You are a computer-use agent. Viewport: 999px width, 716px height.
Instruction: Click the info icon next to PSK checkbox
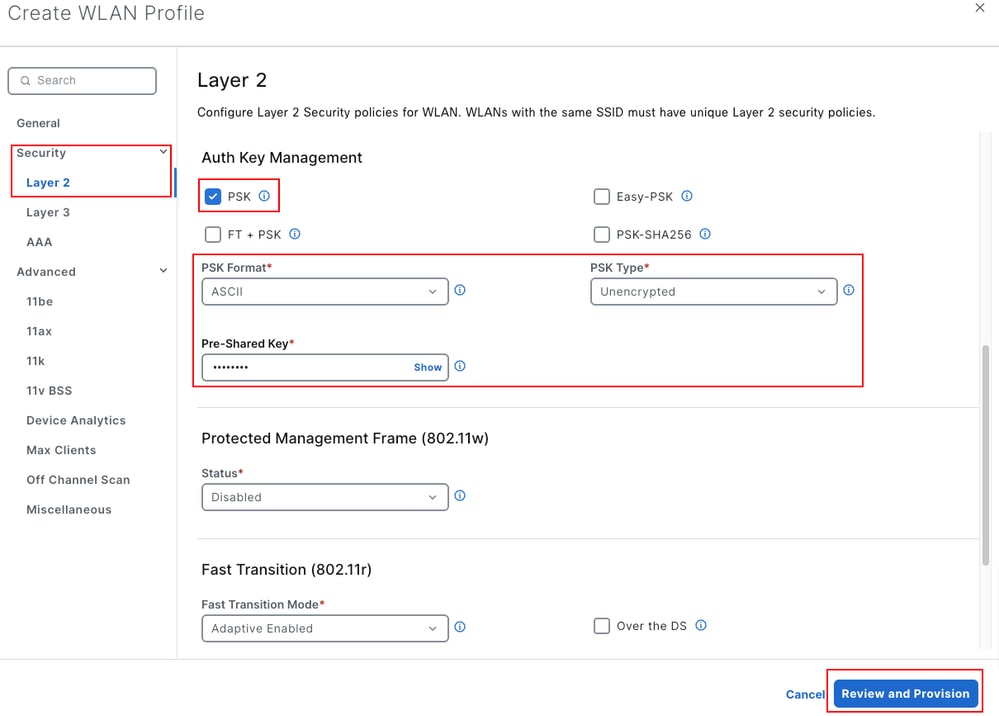pos(264,196)
